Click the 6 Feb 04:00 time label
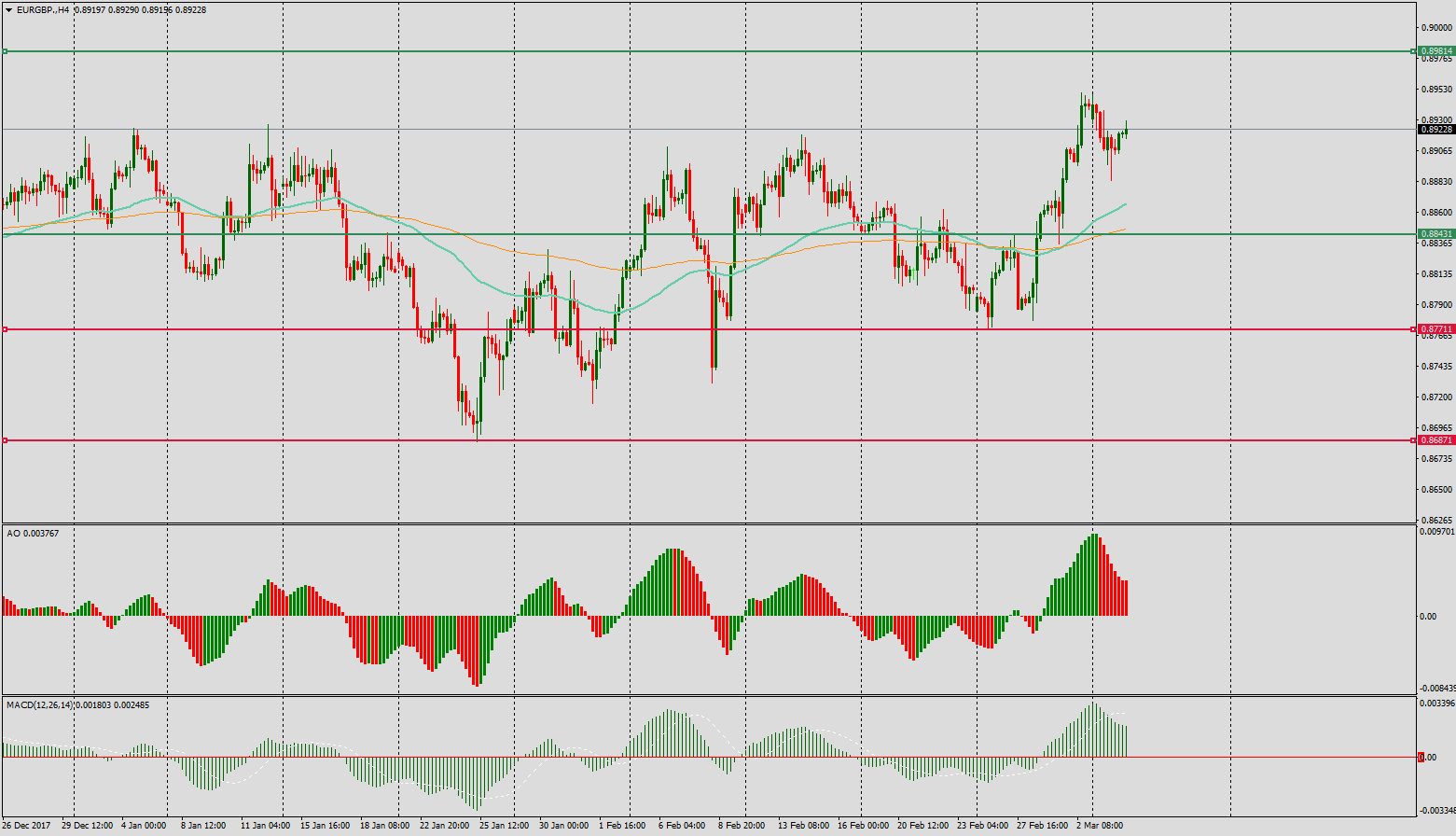The image size is (1456, 836). pyautogui.click(x=682, y=826)
